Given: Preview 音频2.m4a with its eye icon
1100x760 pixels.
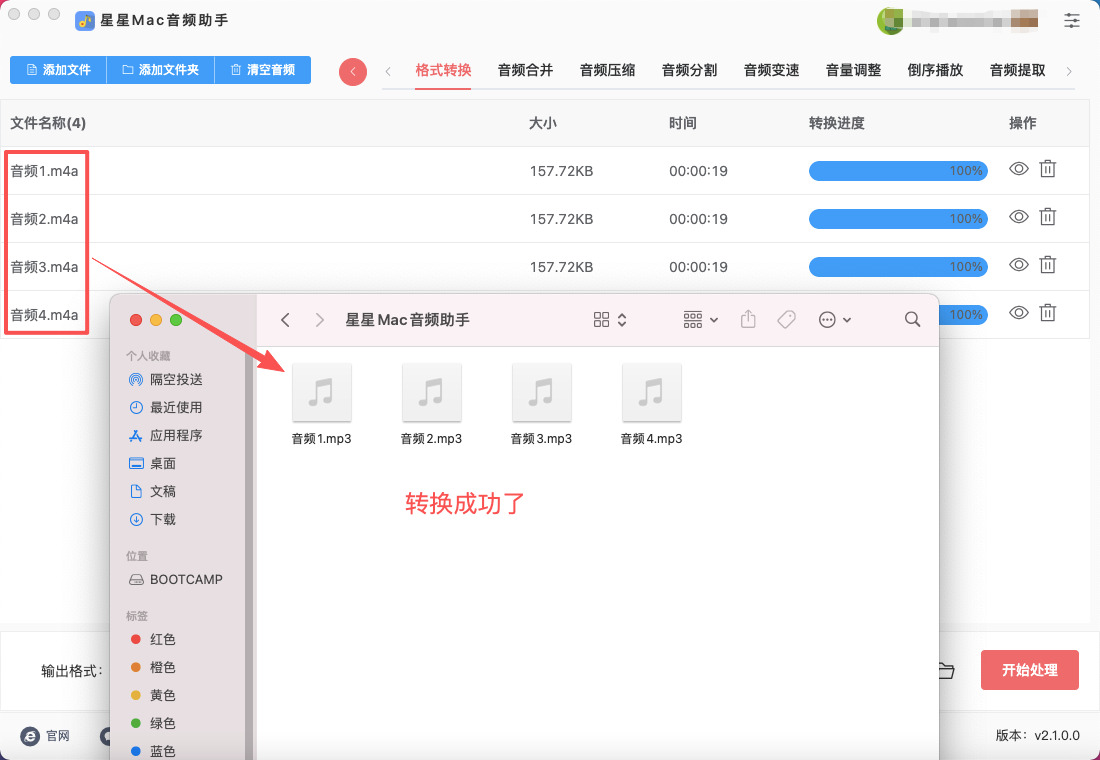Looking at the screenshot, I should point(1019,218).
